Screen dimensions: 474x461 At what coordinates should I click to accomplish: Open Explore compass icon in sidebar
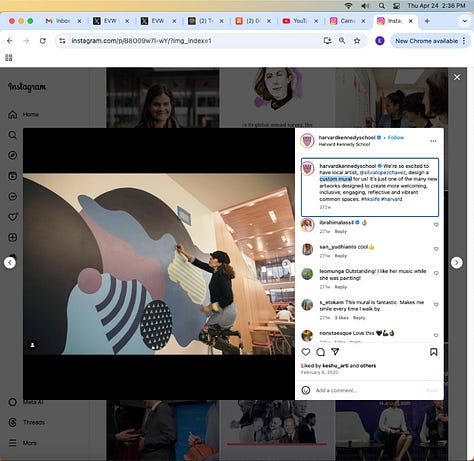[x=13, y=155]
